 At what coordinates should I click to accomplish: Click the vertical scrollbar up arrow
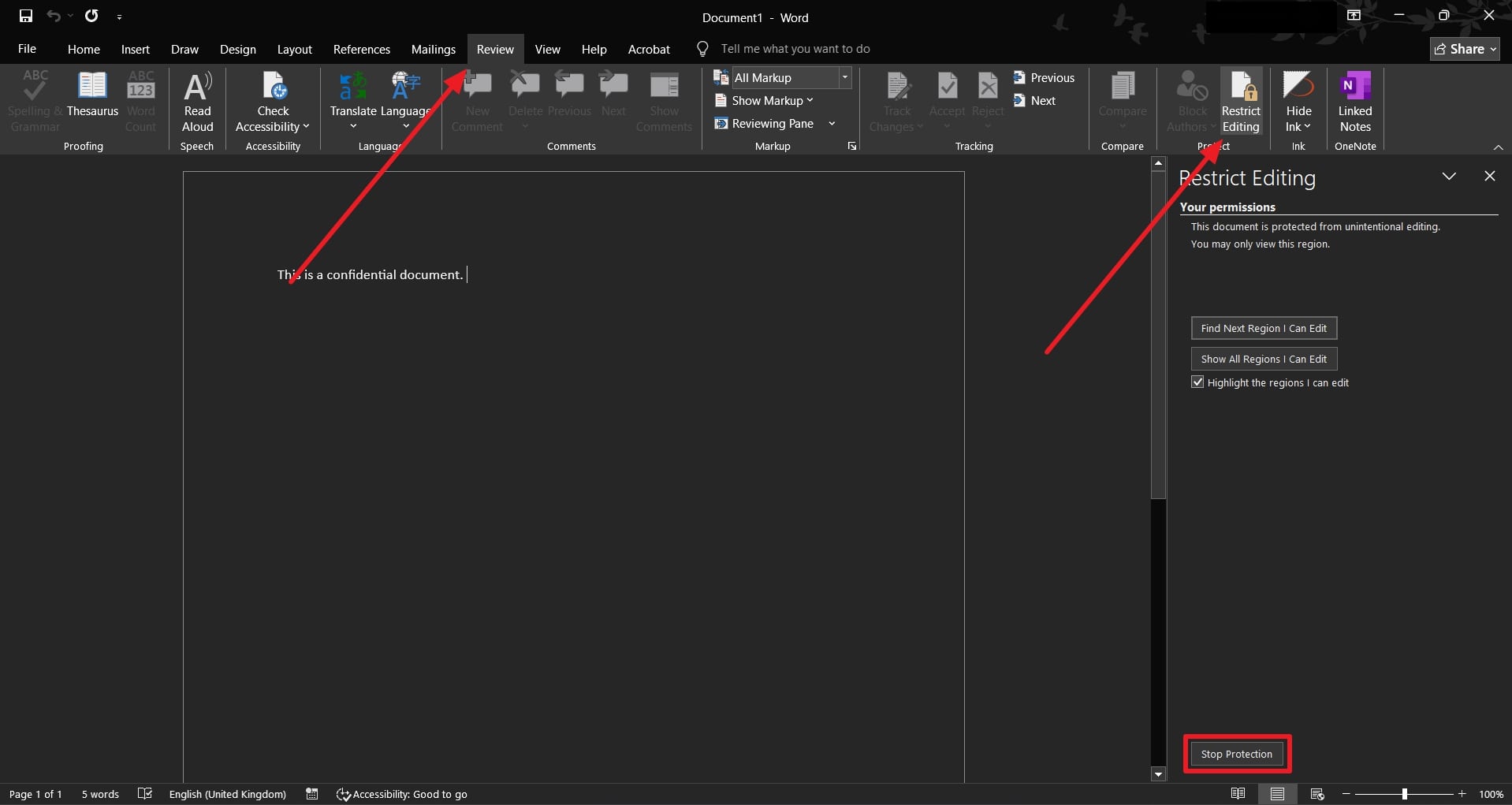click(1158, 164)
